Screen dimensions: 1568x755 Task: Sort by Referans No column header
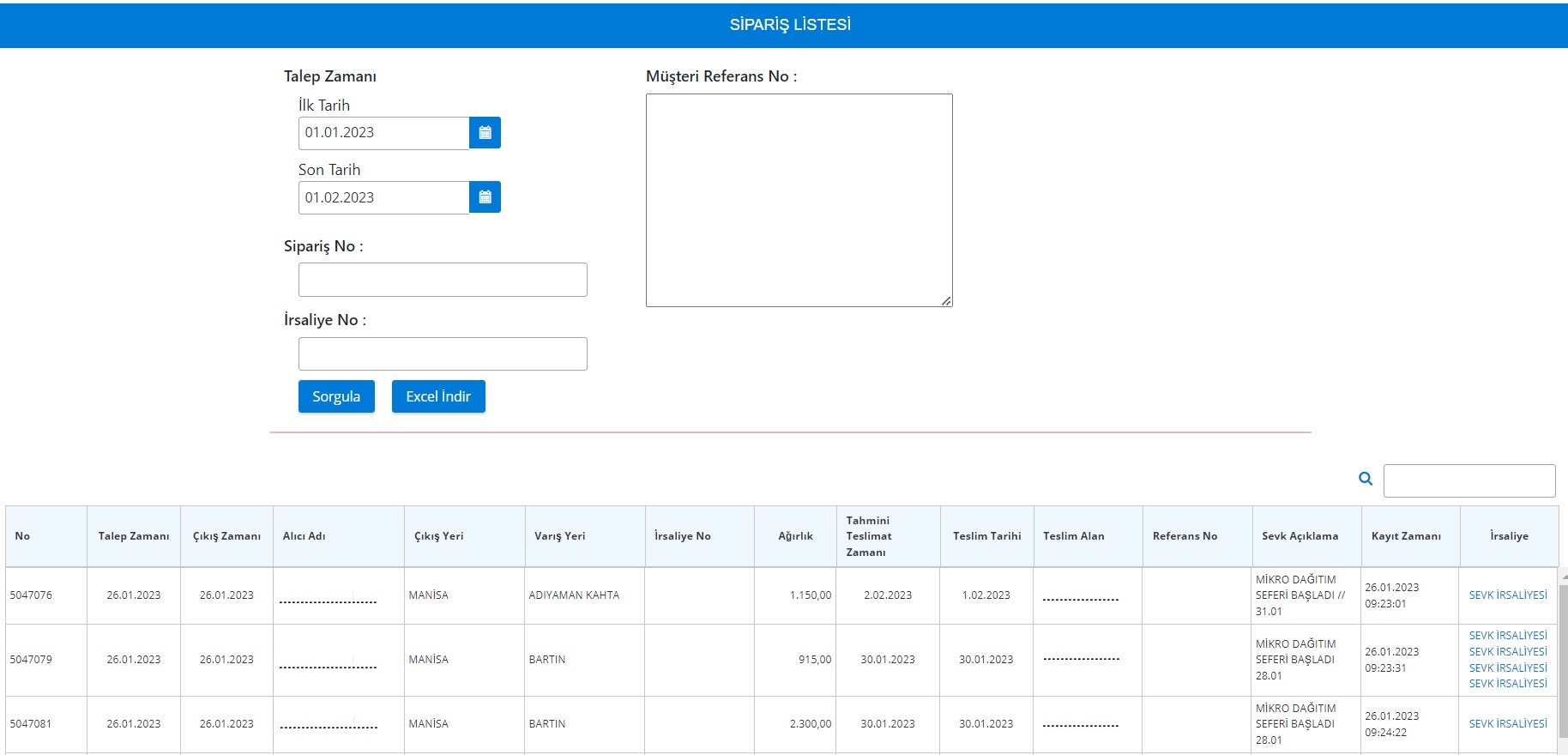[x=1197, y=536]
